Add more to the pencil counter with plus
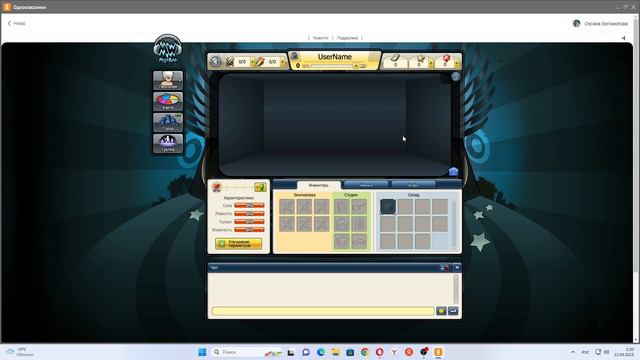This screenshot has width=640, height=360. click(x=282, y=62)
